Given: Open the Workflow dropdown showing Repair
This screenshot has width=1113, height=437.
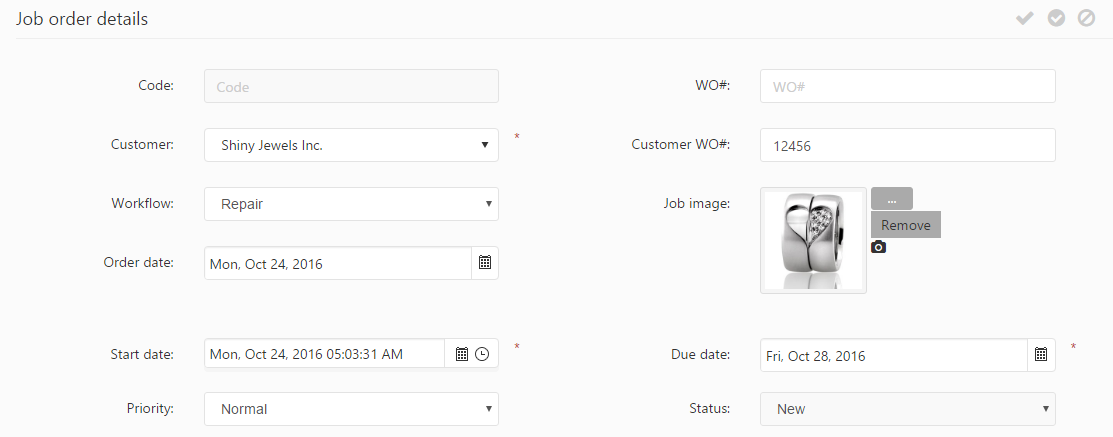Looking at the screenshot, I should click(351, 204).
